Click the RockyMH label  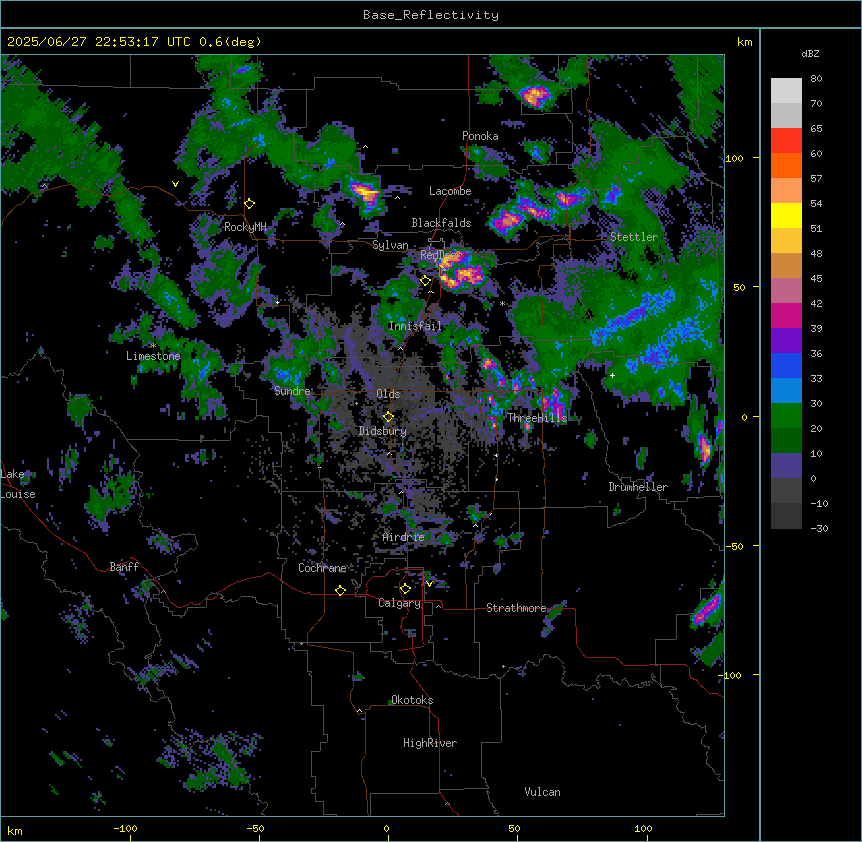click(x=245, y=227)
